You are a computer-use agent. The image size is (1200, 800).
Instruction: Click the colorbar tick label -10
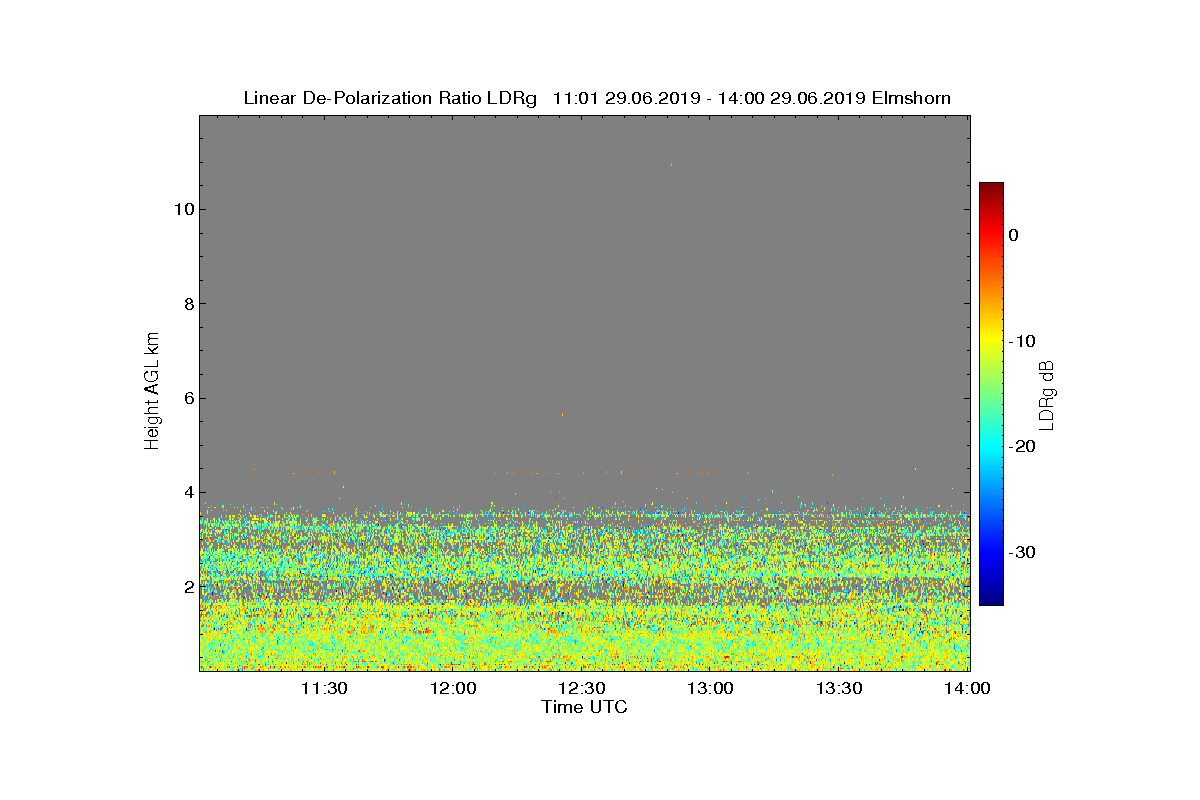pos(1022,341)
